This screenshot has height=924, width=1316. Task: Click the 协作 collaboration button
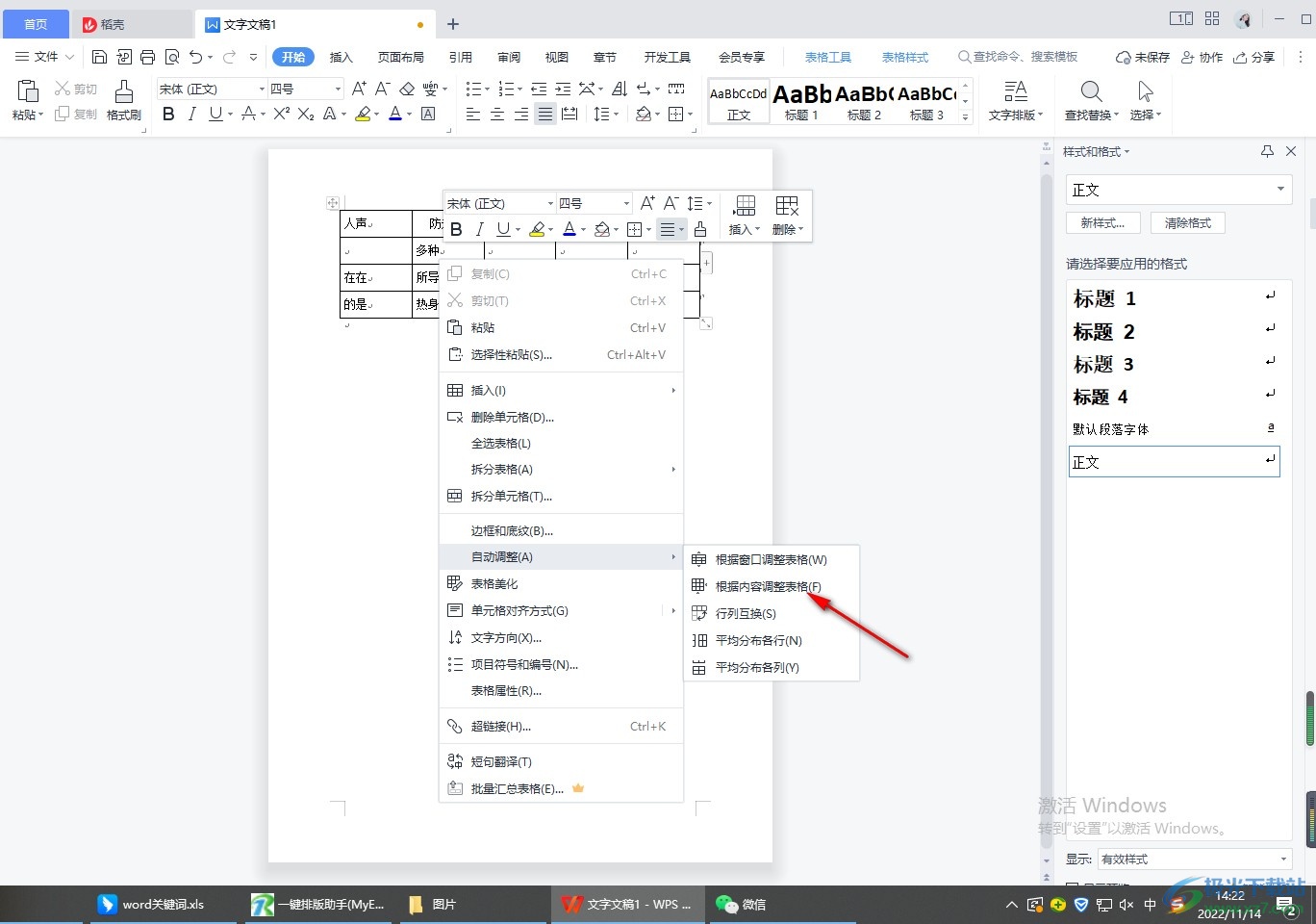pos(1202,57)
